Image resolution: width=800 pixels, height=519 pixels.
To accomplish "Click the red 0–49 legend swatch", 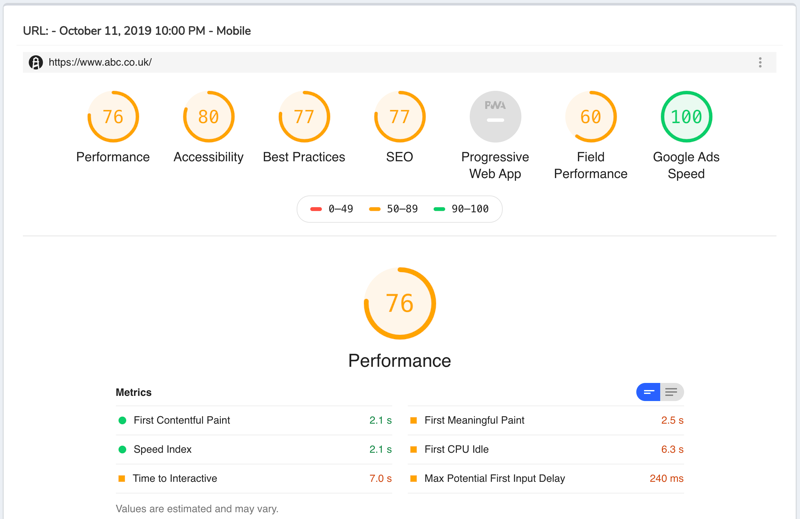I will 316,209.
